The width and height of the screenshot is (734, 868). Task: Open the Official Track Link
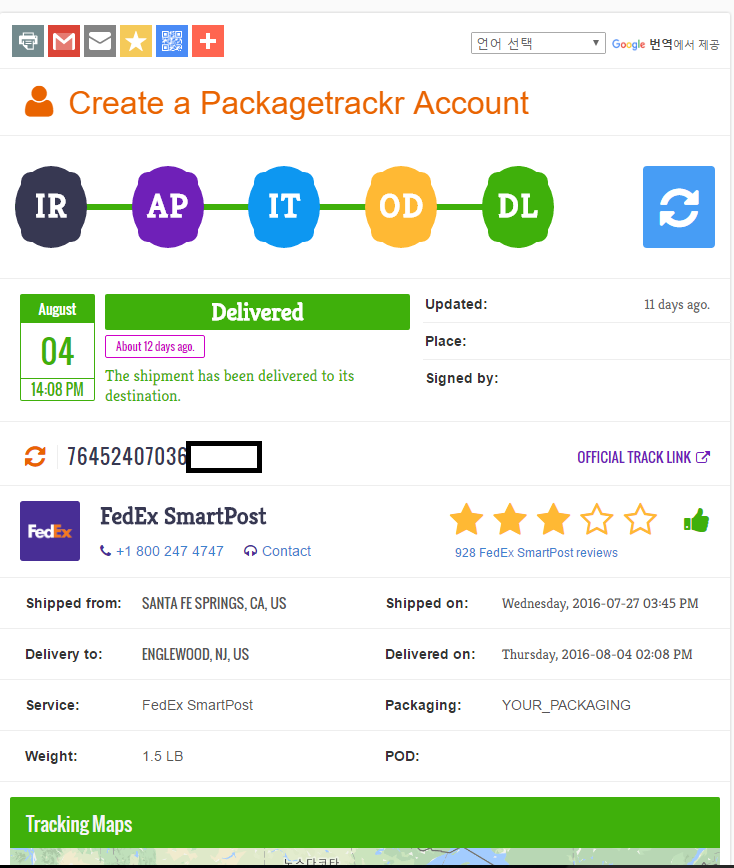click(643, 457)
